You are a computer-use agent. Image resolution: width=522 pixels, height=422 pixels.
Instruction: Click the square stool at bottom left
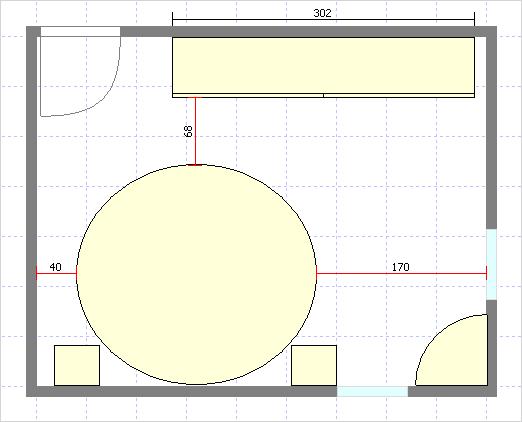point(77,365)
